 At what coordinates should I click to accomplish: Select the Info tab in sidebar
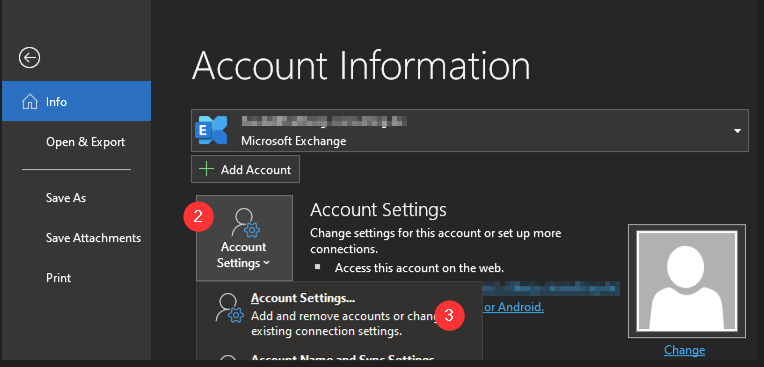click(76, 101)
